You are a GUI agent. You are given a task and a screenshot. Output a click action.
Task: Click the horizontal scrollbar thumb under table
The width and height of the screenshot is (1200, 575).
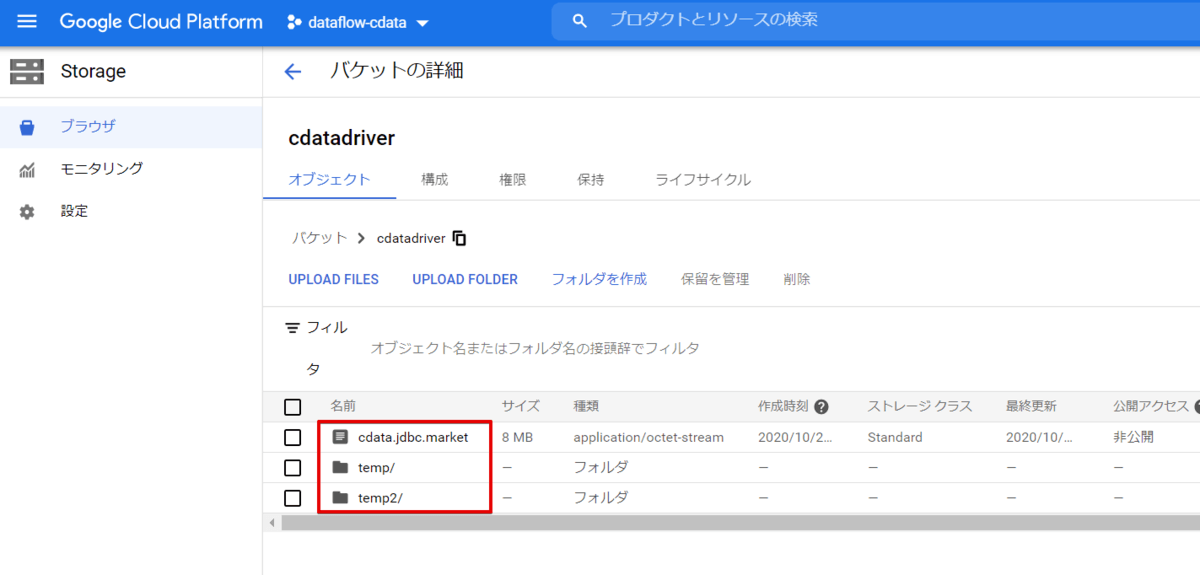[x=740, y=523]
